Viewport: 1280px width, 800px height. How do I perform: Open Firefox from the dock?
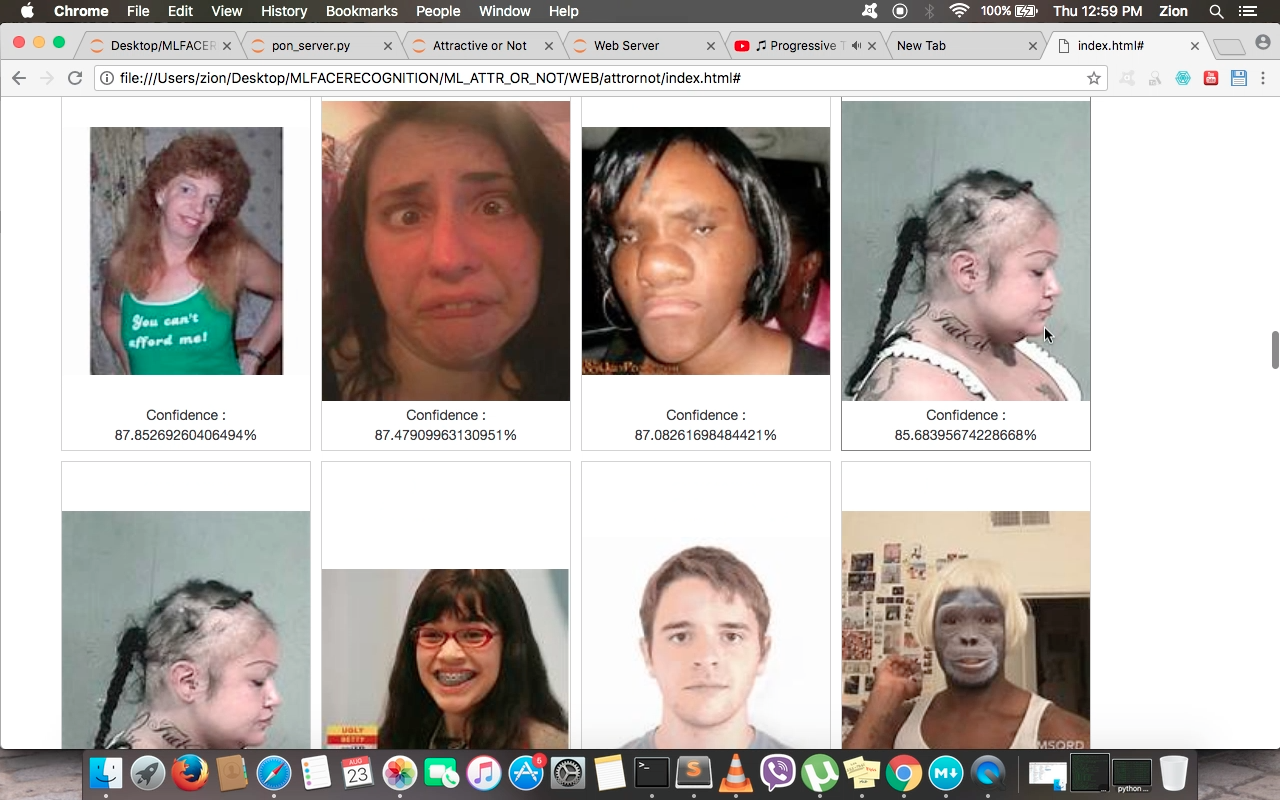(189, 773)
